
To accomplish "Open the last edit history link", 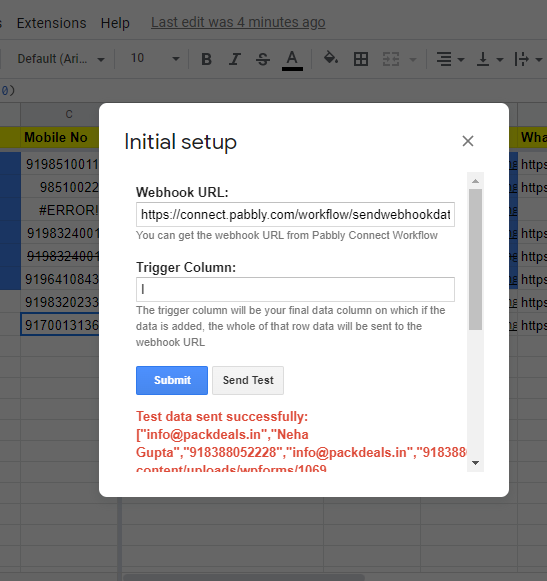I will point(238,23).
